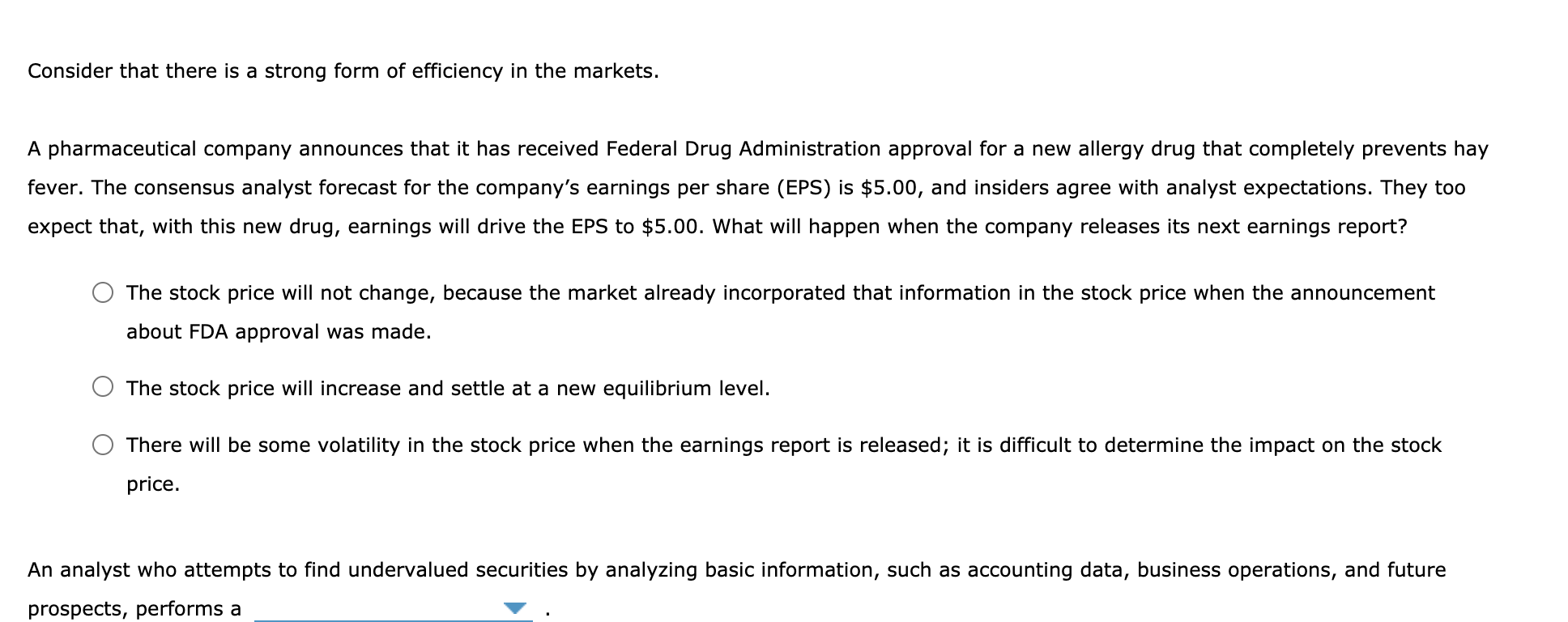Image resolution: width=1568 pixels, height=622 pixels.
Task: Choose 'The stock price will increase and settle' option
Action: pyautogui.click(x=104, y=389)
